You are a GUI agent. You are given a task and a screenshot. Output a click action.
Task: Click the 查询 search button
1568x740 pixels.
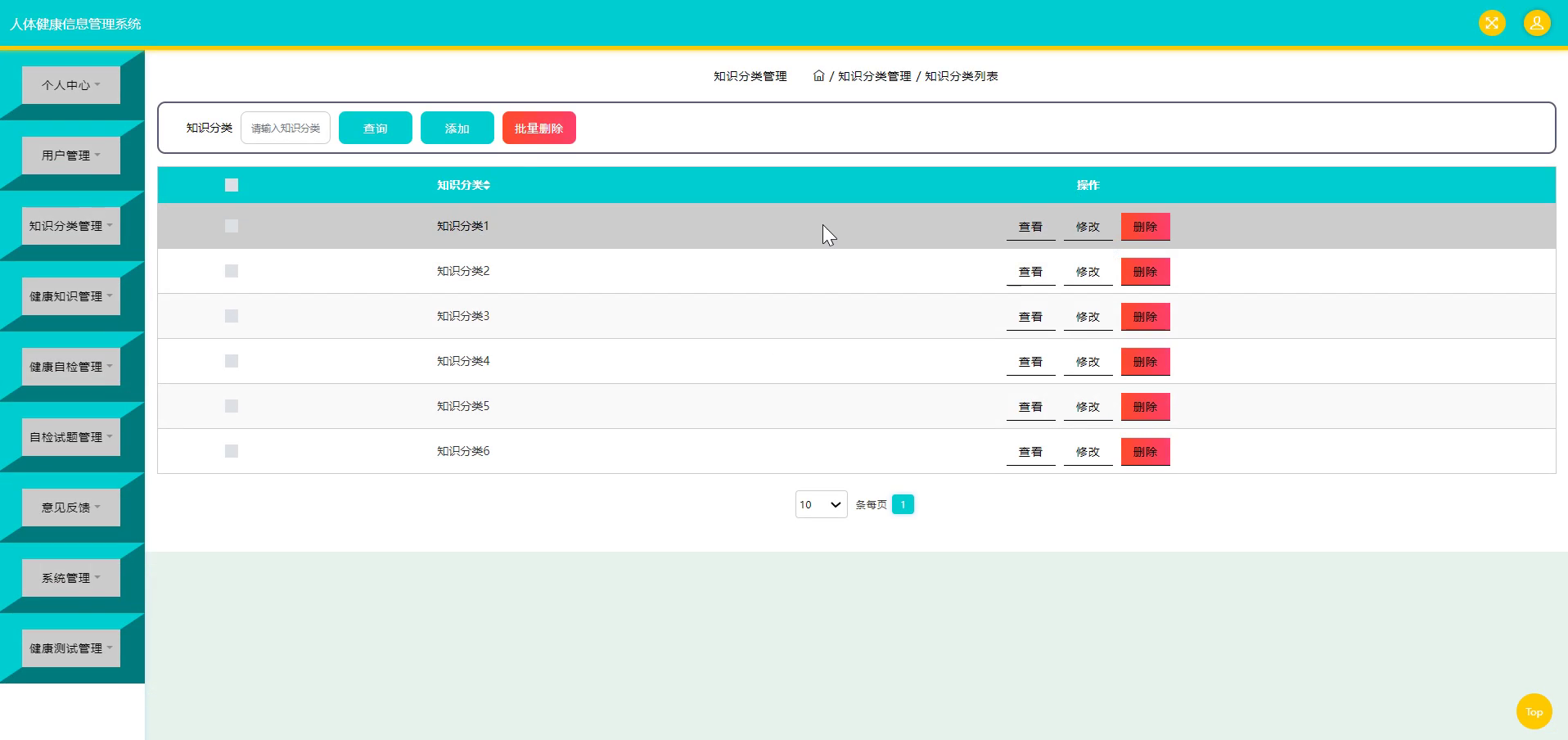[x=376, y=128]
